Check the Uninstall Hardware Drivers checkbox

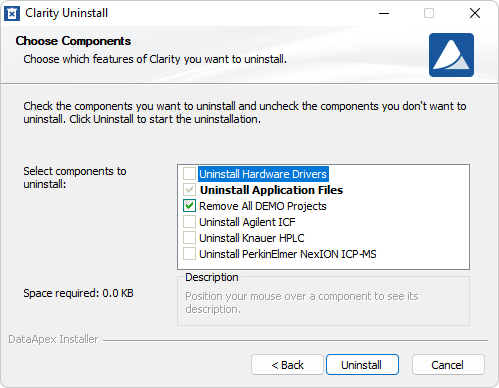(x=189, y=174)
